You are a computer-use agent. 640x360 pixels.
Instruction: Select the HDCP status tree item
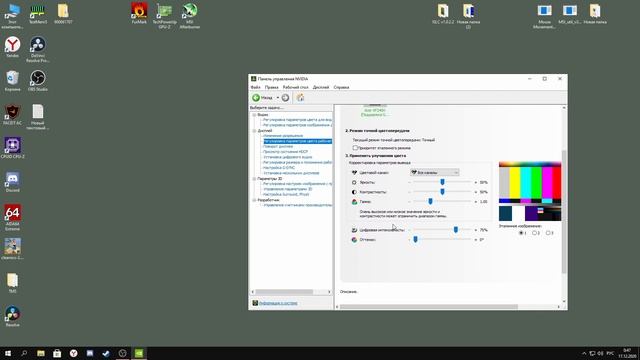click(x=285, y=152)
